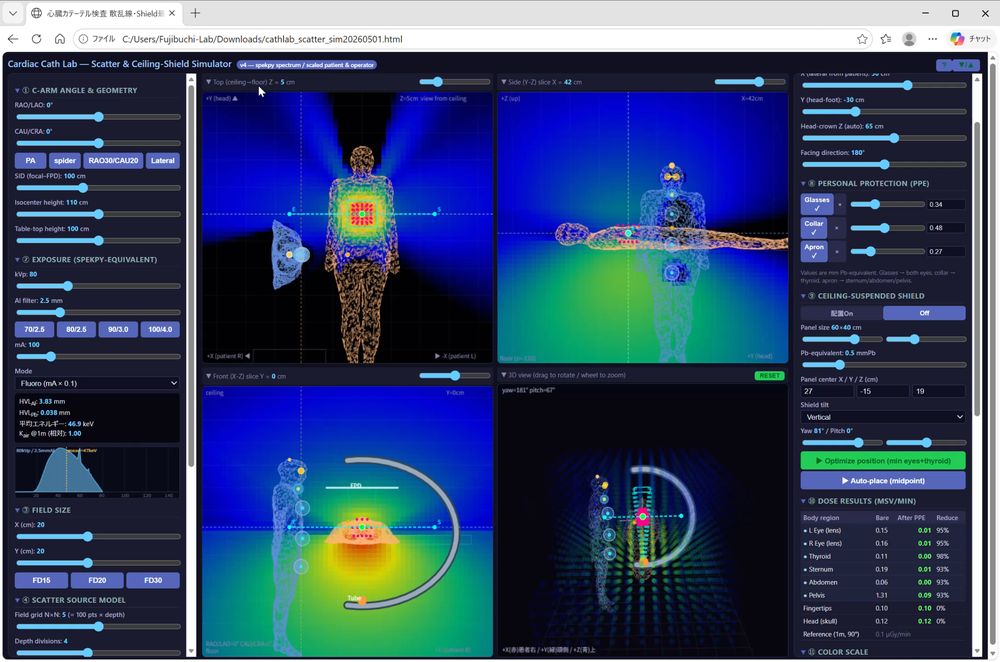Screen dimensions: 1000x662
Task: Close the cath lab simulator browser tab
Action: click(x=172, y=13)
